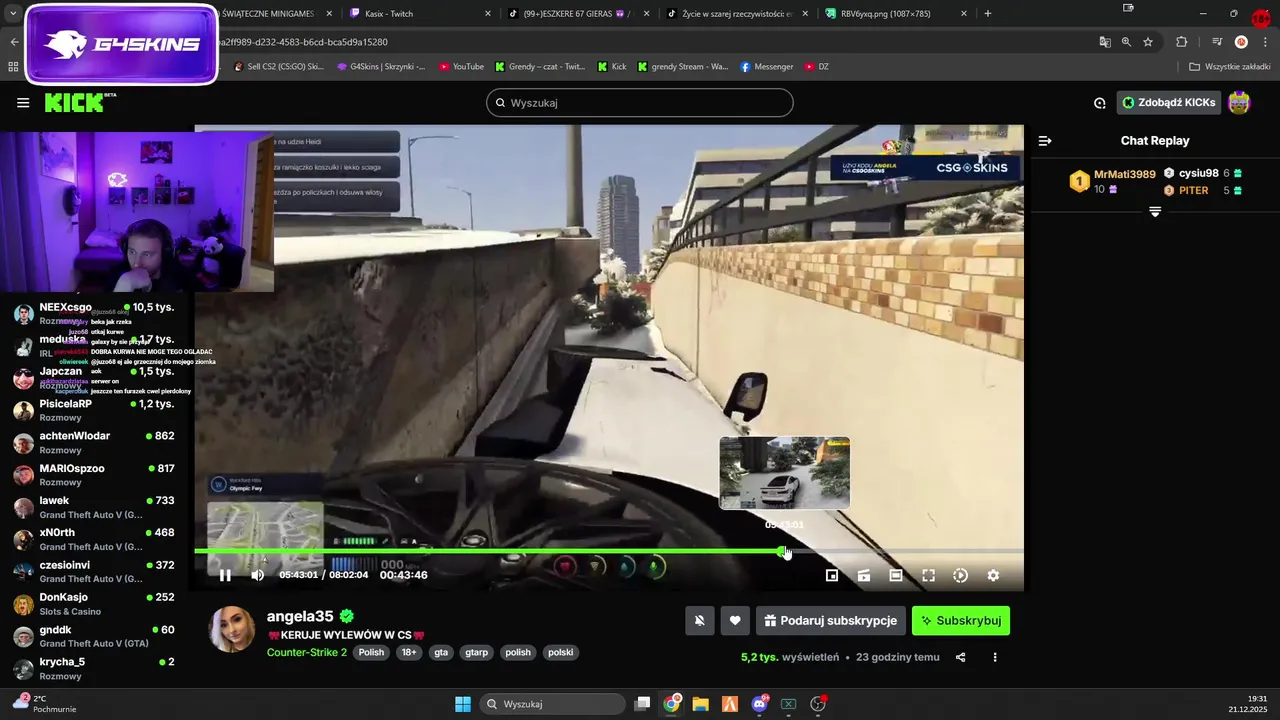The image size is (1280, 720).
Task: Click the translate page icon in address bar
Action: (1104, 42)
